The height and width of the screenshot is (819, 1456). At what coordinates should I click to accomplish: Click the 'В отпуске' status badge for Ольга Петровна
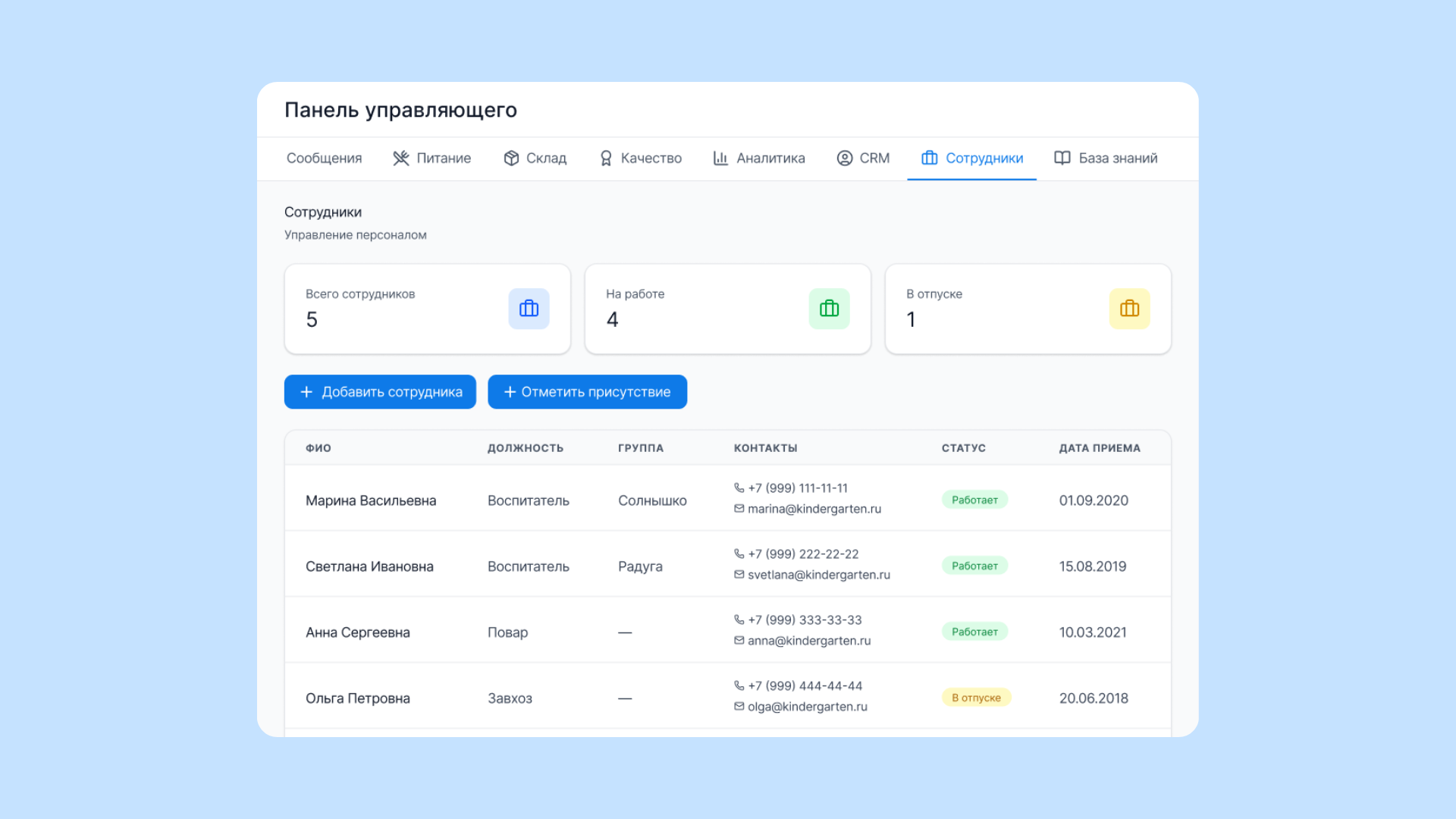tap(976, 698)
